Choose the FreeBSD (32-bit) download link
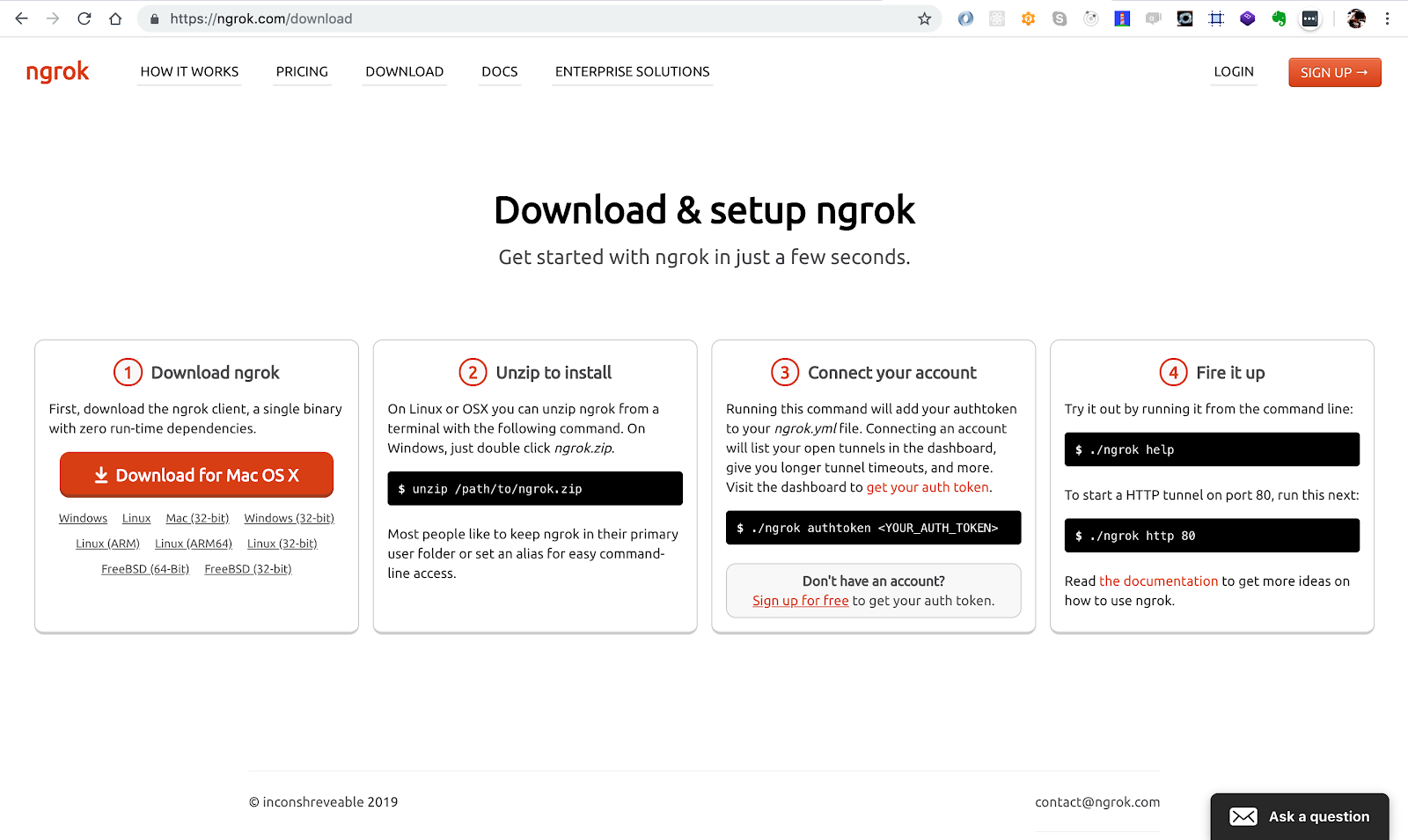 coord(248,569)
